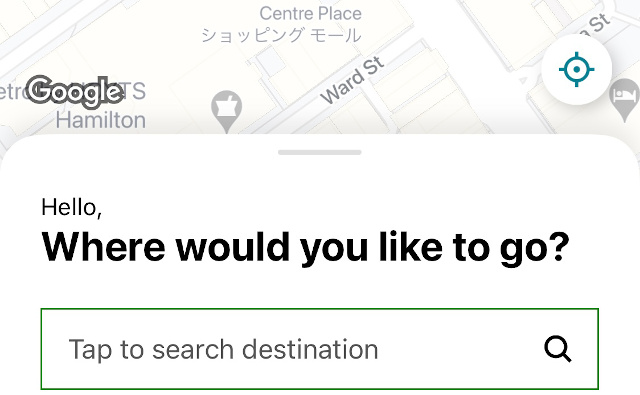
Task: Focus the Tap to search destination field
Action: point(320,349)
